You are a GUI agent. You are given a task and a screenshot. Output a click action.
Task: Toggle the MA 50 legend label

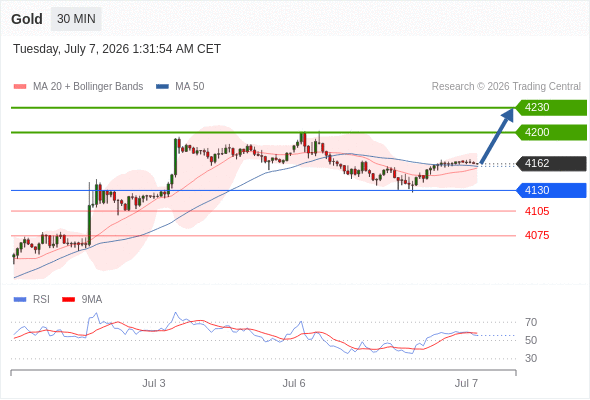coord(190,87)
